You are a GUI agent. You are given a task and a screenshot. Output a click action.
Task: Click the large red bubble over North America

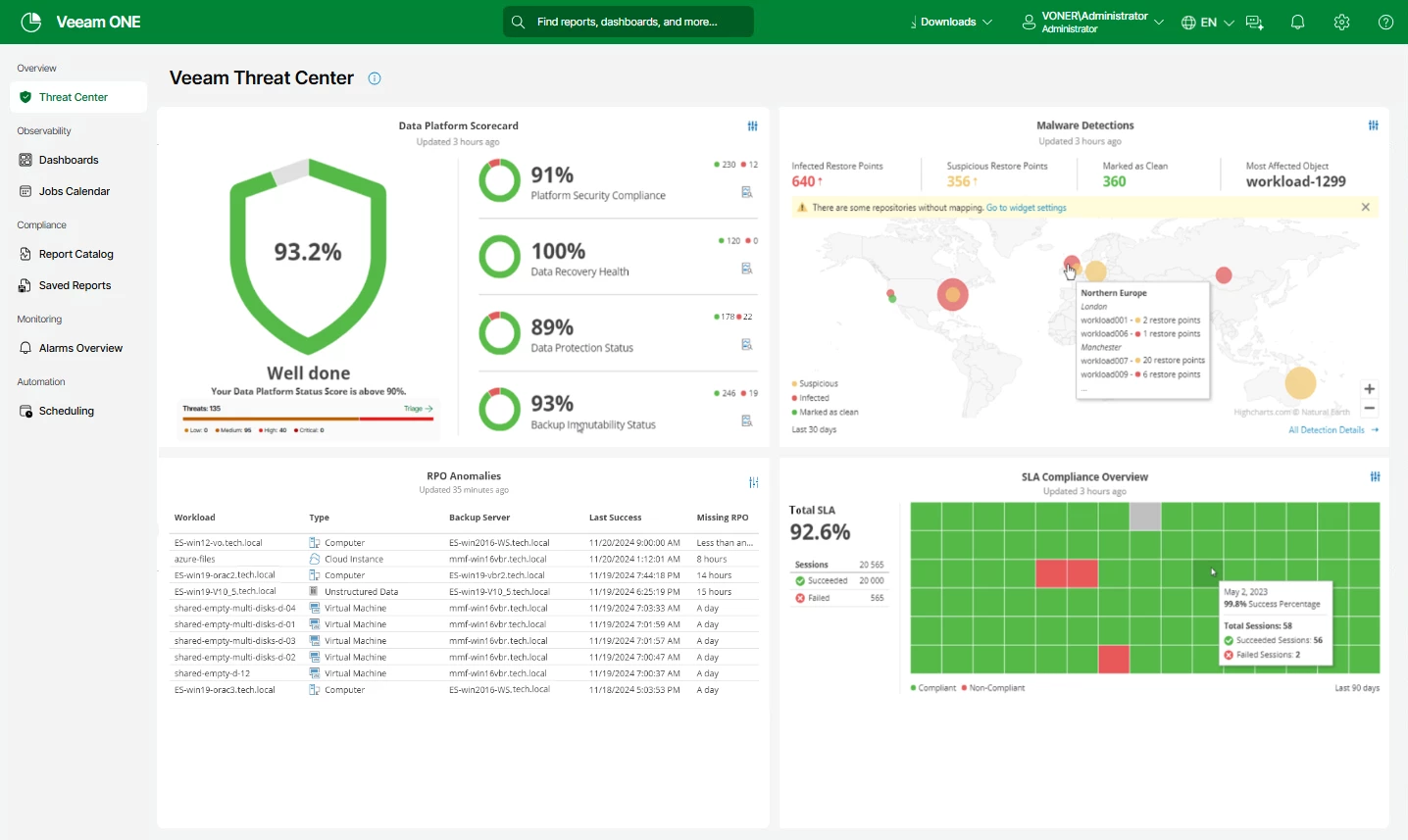[x=953, y=294]
